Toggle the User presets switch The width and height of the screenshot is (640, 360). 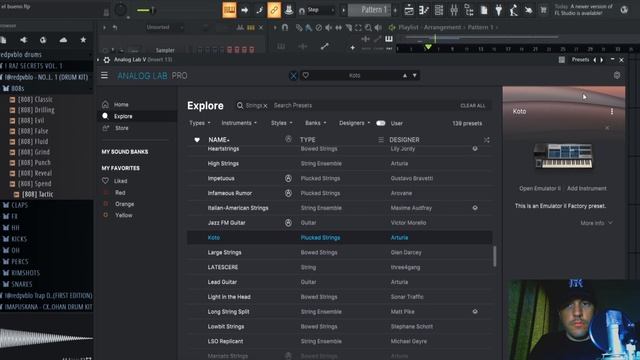pos(380,123)
